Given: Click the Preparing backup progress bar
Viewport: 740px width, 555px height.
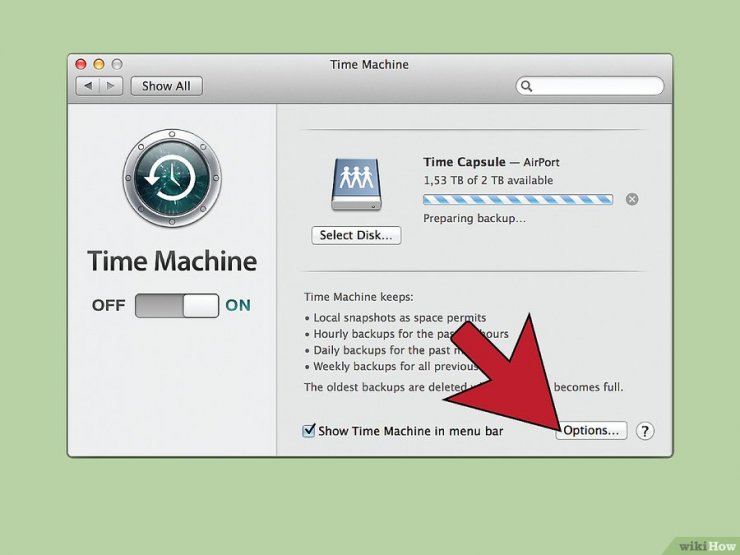Looking at the screenshot, I should pos(518,199).
